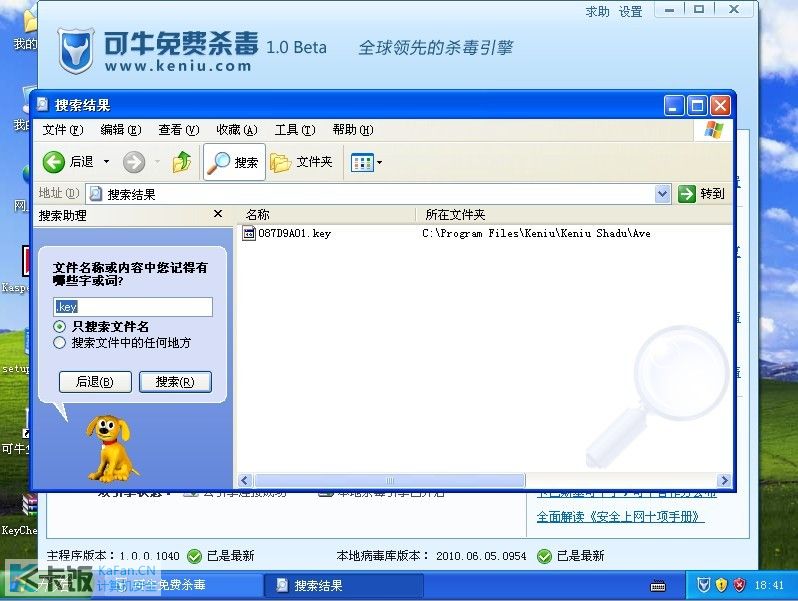Show the 文件夹 folders pane

point(301,162)
